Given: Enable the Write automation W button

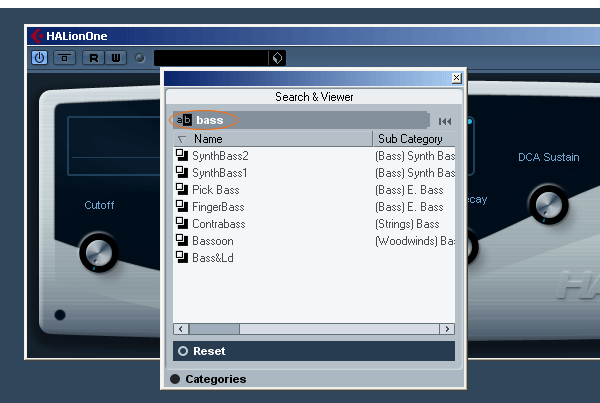Looking at the screenshot, I should point(115,58).
